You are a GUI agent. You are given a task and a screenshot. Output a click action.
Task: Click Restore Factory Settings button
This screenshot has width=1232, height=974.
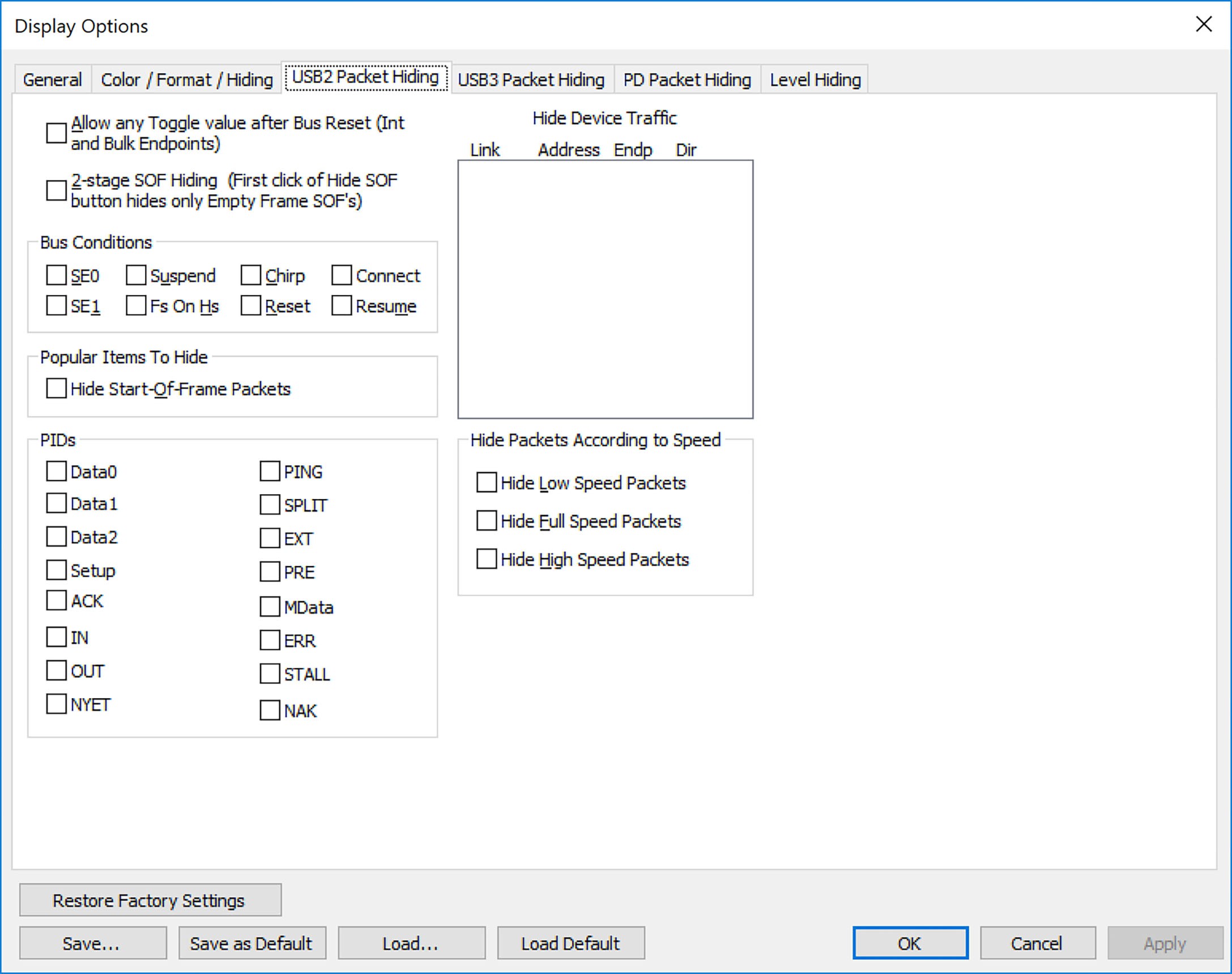[151, 900]
